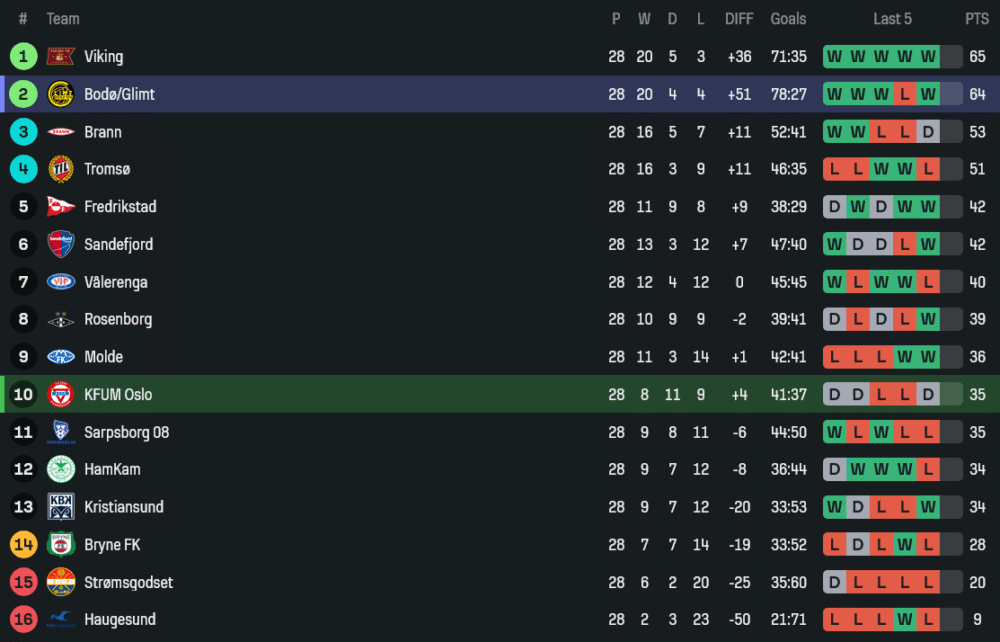Click the Haugesund club crest icon
Screen dimensions: 1000x642
click(61, 619)
